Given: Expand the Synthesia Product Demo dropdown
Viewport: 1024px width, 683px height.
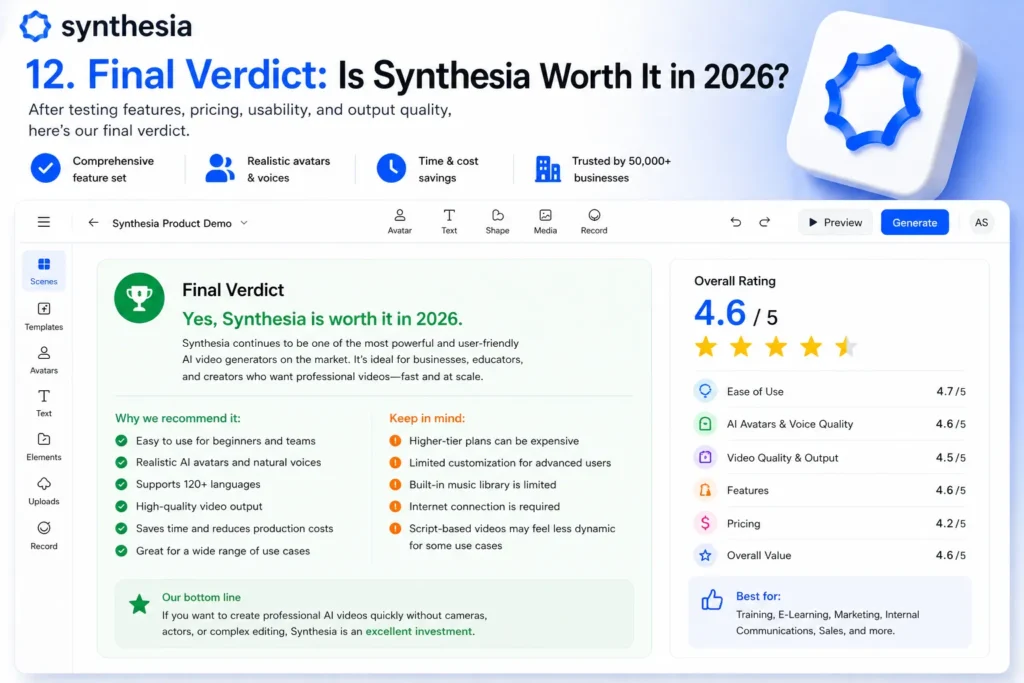Looking at the screenshot, I should 244,223.
